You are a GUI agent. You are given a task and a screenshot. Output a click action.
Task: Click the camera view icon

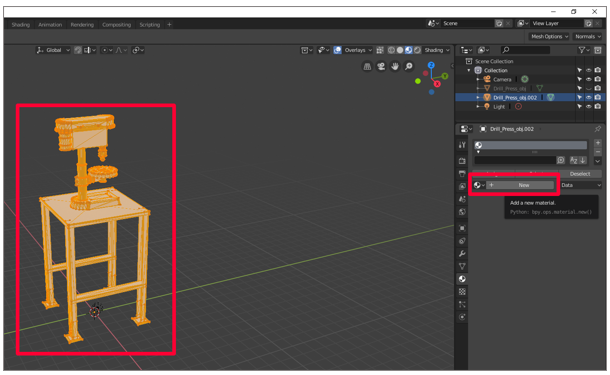click(381, 67)
